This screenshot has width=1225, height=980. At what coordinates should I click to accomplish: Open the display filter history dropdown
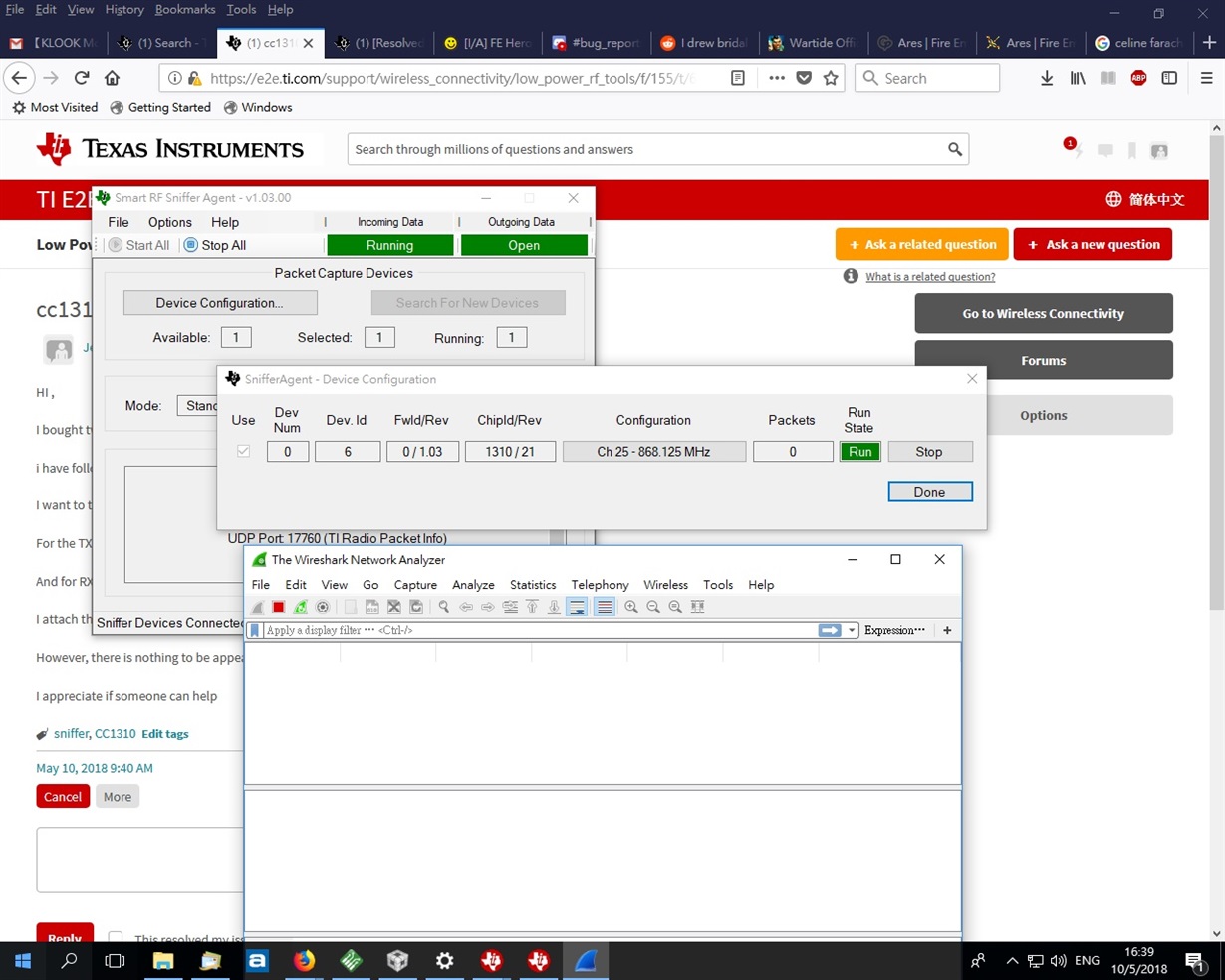tap(852, 630)
